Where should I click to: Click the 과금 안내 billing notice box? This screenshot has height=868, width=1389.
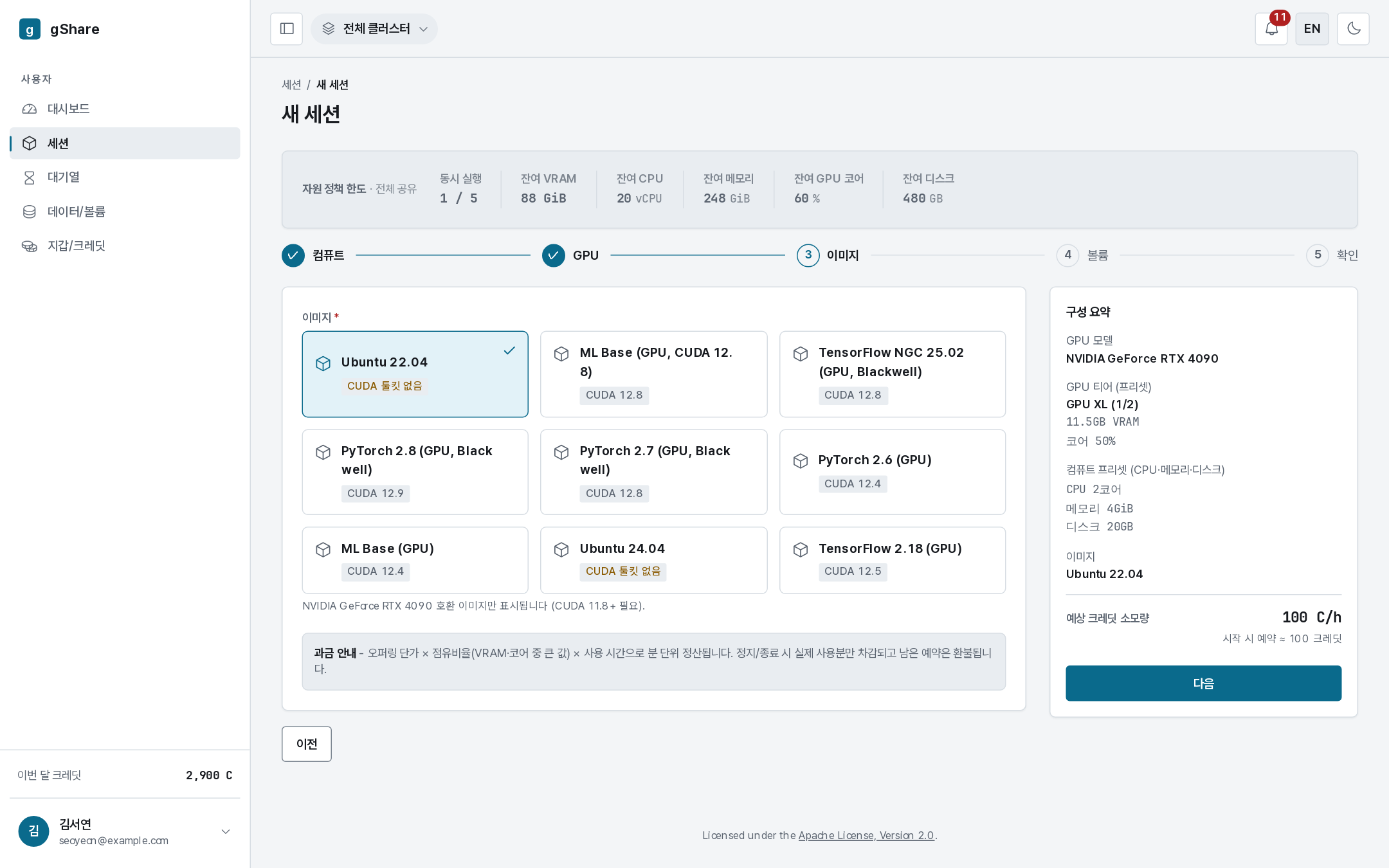click(654, 662)
